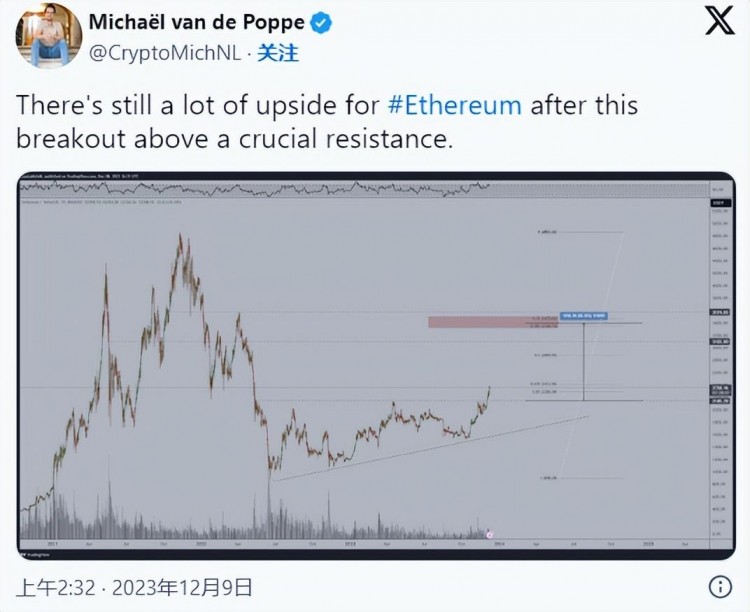
Task: Click the 2024 label on time axis
Action: (499, 544)
